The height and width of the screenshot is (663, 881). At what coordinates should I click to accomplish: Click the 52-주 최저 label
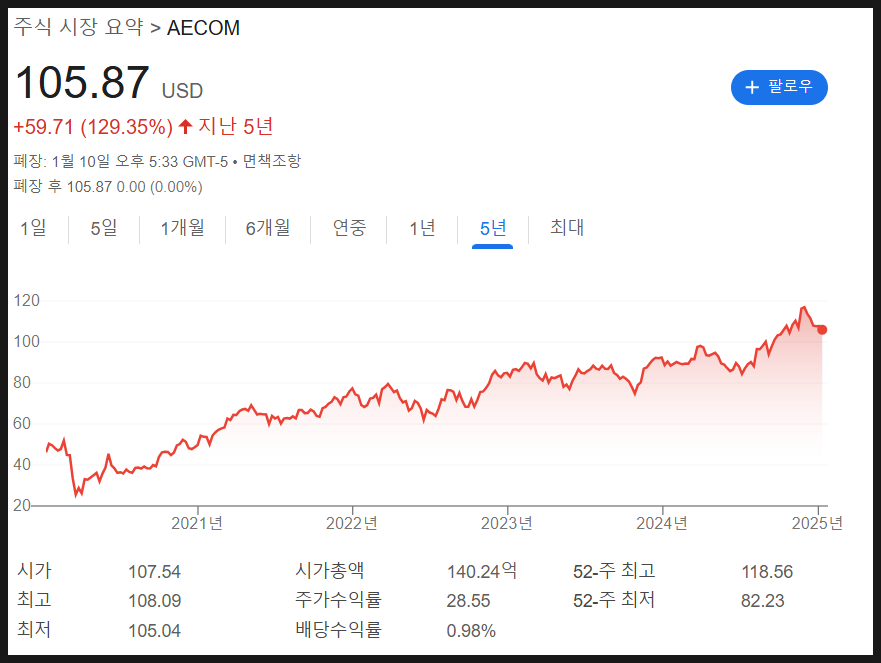pyautogui.click(x=614, y=601)
